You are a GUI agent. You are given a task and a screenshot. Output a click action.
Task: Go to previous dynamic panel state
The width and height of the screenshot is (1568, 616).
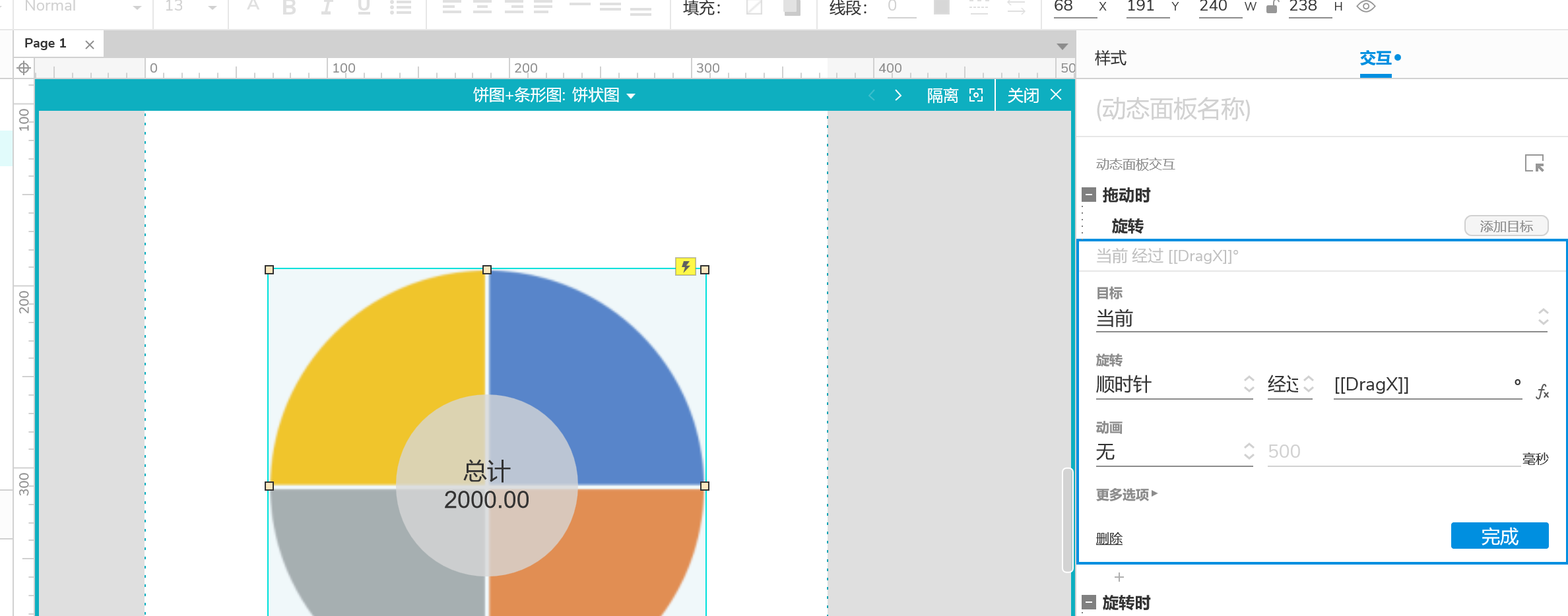coord(872,95)
